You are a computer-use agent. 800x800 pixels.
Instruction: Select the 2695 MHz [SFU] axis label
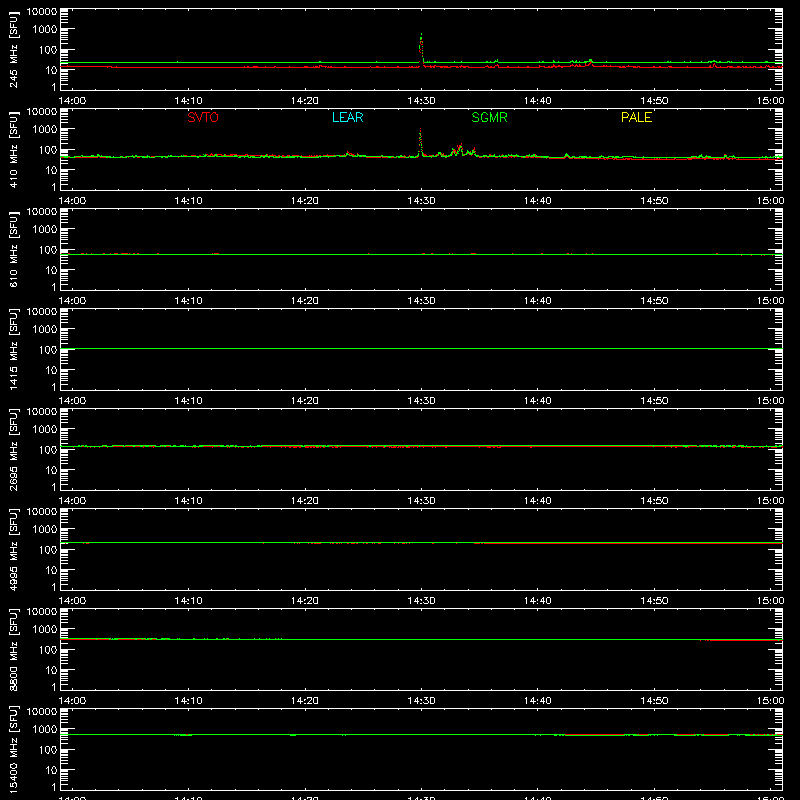pyautogui.click(x=13, y=449)
